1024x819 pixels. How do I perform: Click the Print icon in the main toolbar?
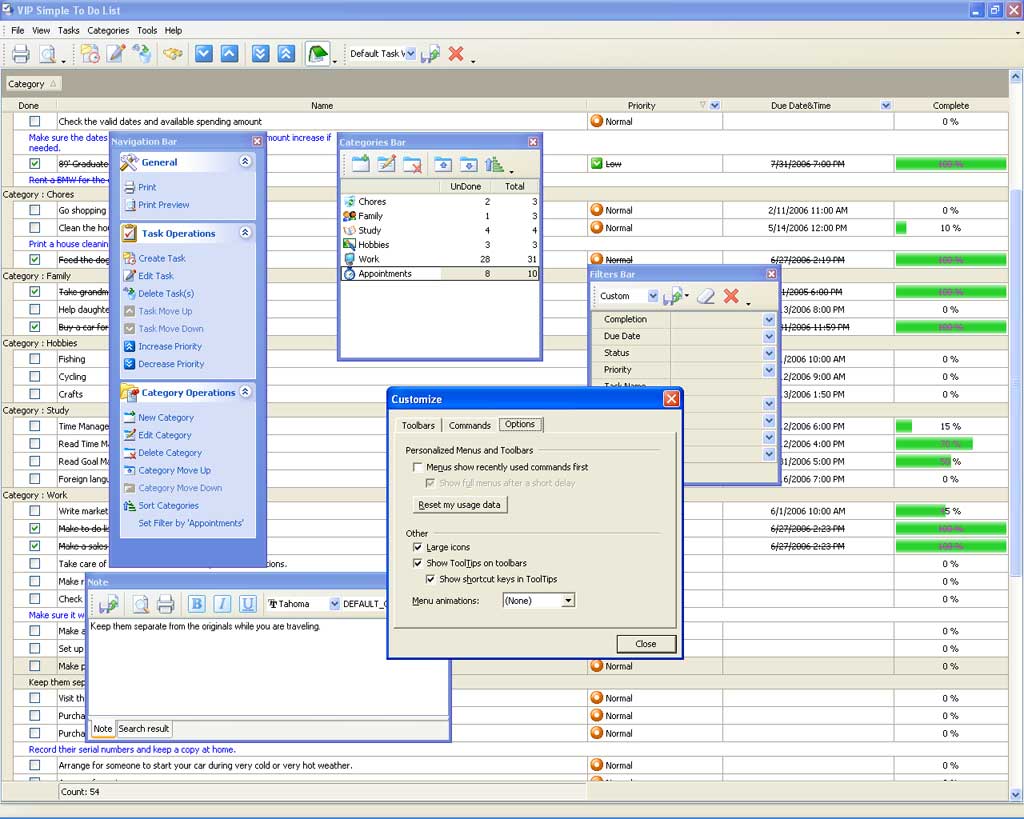(x=21, y=54)
